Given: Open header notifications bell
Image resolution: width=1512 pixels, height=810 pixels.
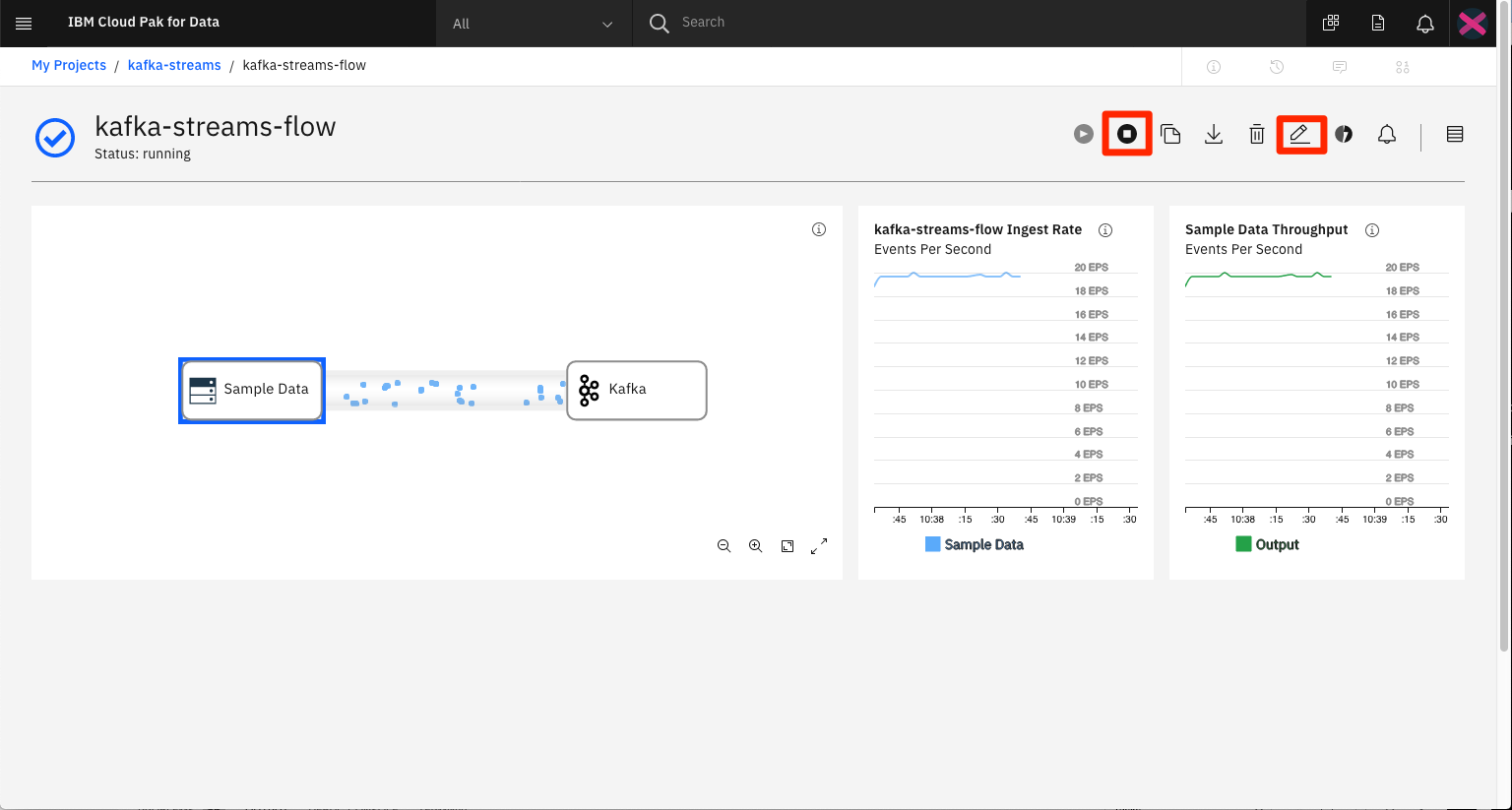Looking at the screenshot, I should 1425,24.
